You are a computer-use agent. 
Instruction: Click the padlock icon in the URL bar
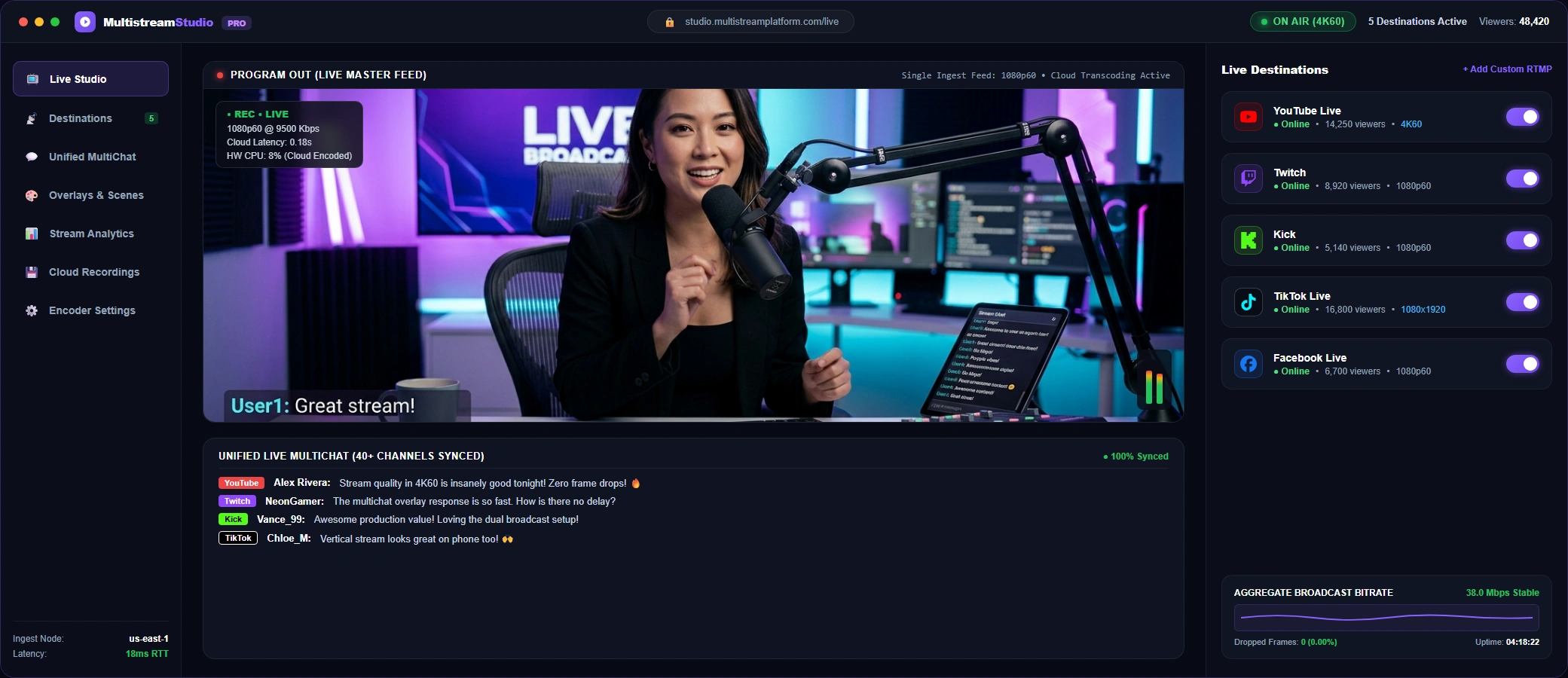[x=669, y=22]
